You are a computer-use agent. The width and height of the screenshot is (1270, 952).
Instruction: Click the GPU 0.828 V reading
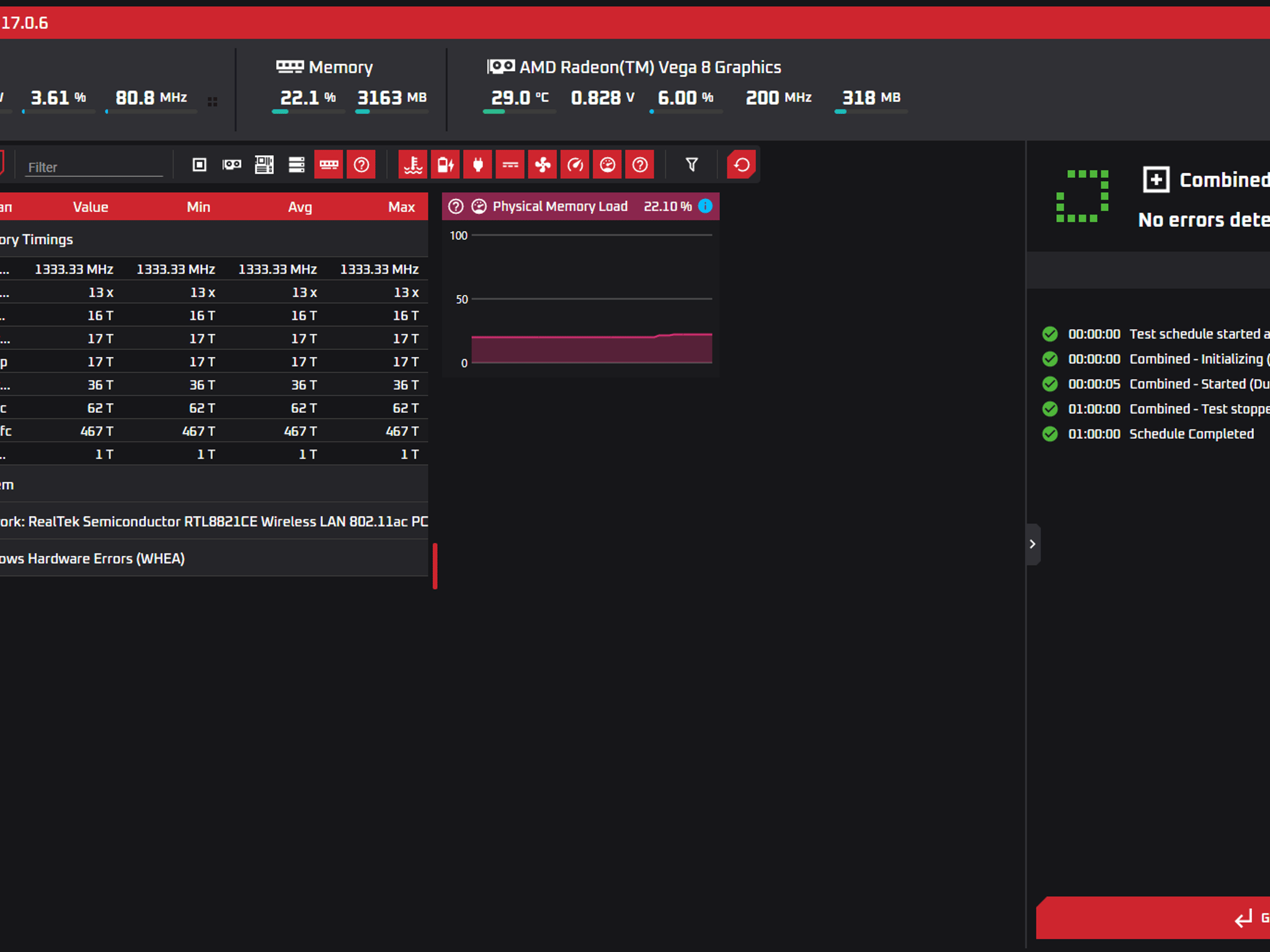click(602, 98)
